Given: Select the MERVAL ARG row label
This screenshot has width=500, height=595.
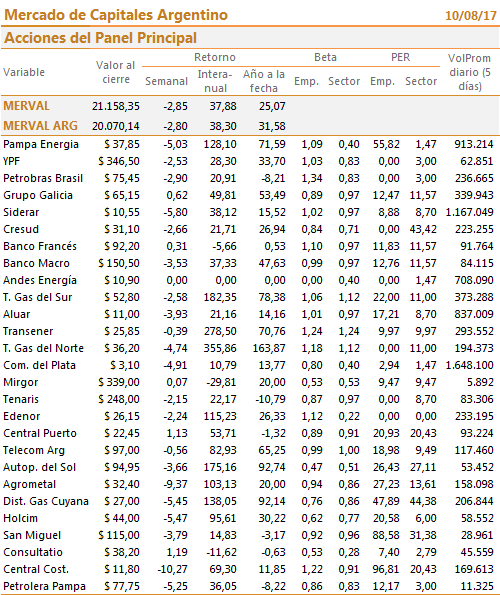Looking at the screenshot, I should point(40,126).
